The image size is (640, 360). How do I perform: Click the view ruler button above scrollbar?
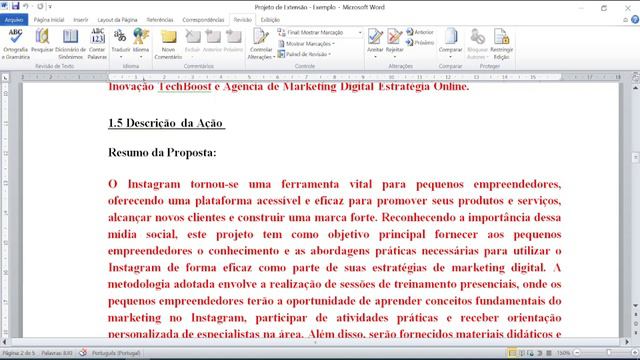636,77
